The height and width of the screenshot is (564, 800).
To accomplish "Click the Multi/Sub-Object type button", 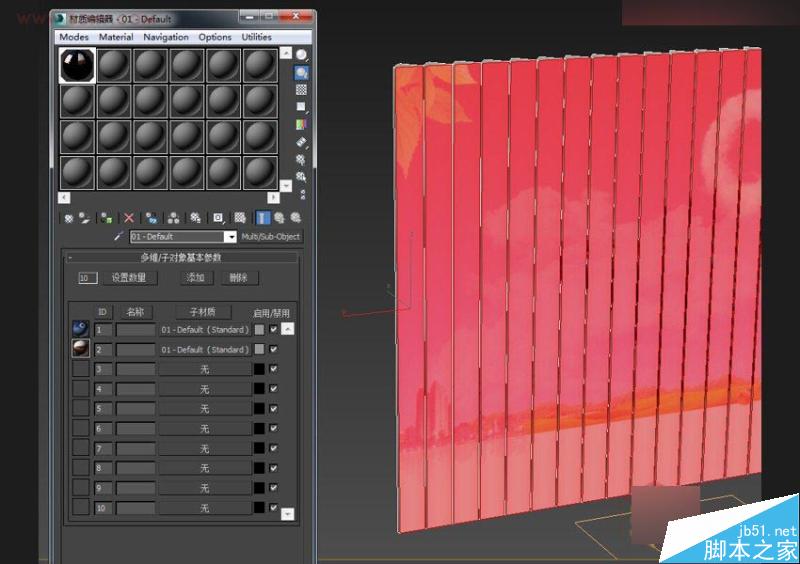I will click(270, 237).
